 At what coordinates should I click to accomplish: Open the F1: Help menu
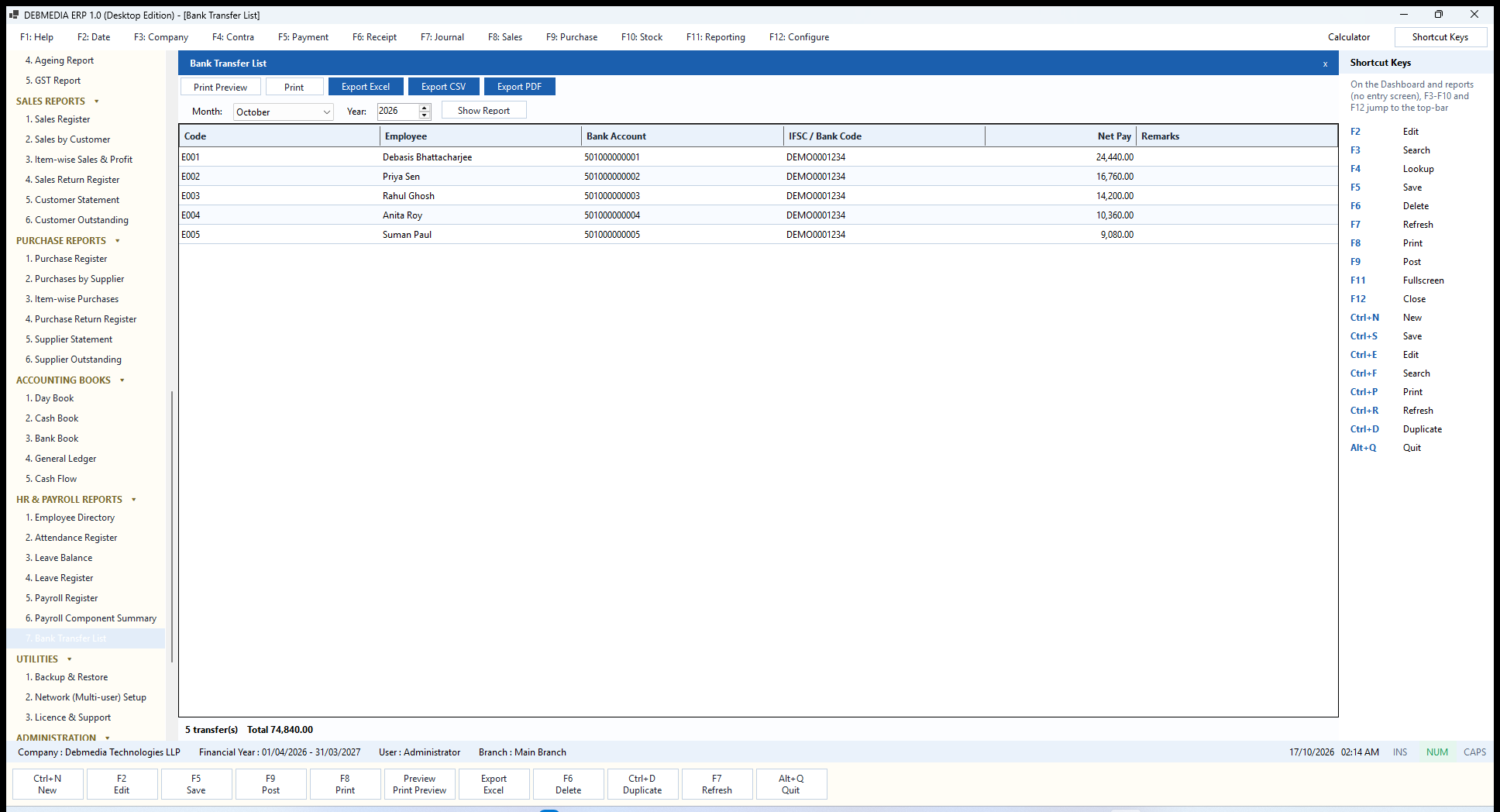[37, 37]
